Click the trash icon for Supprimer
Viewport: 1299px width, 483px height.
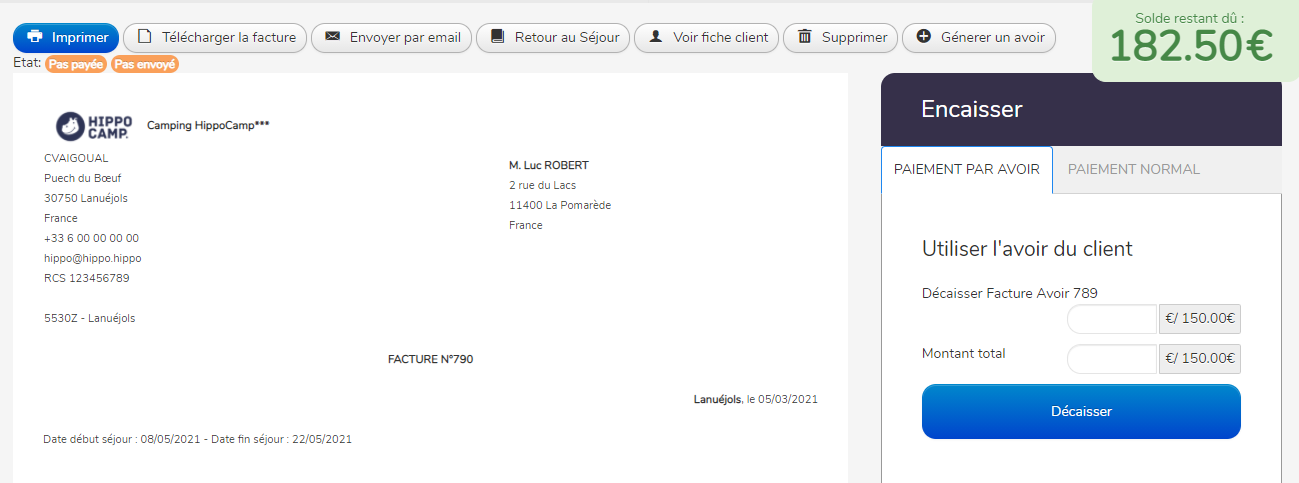[805, 38]
